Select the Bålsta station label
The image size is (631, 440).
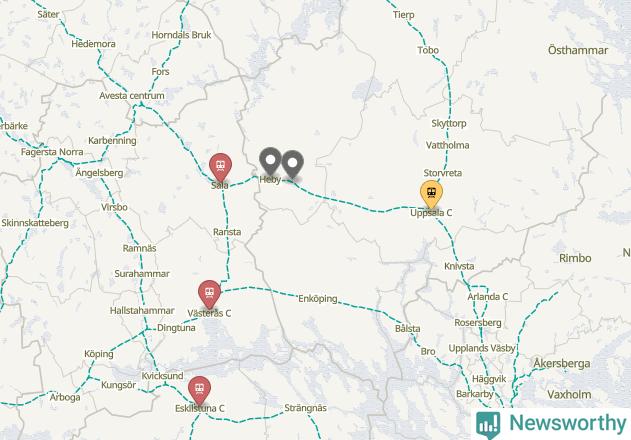tap(407, 328)
